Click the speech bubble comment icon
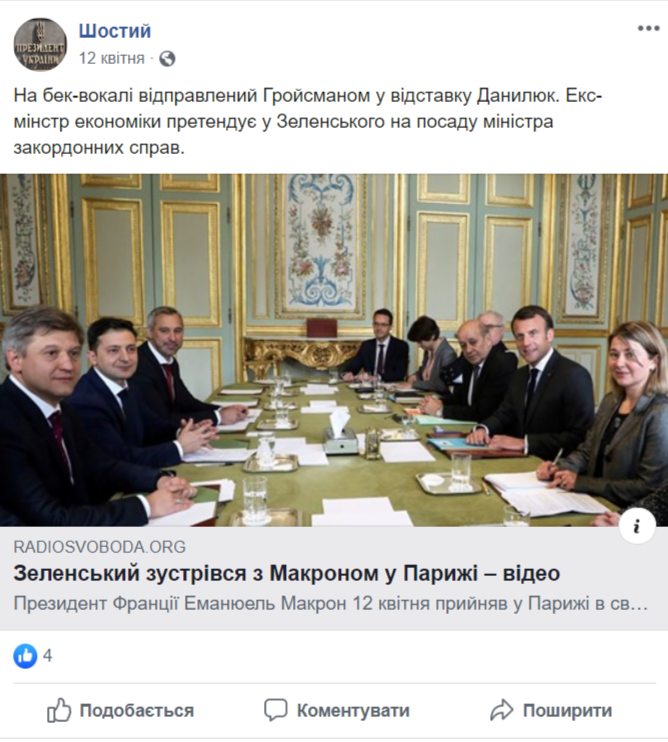Viewport: 668px width, 742px height. point(275,710)
